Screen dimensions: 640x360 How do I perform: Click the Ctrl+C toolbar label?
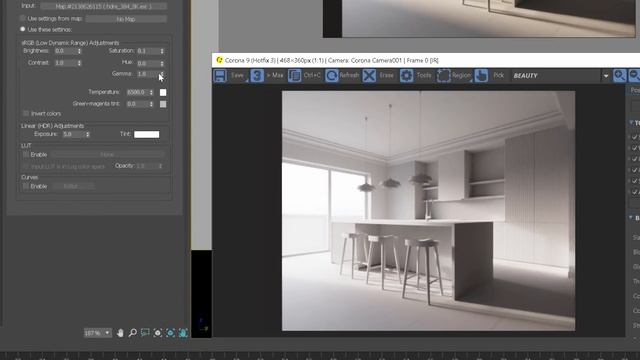(x=312, y=76)
